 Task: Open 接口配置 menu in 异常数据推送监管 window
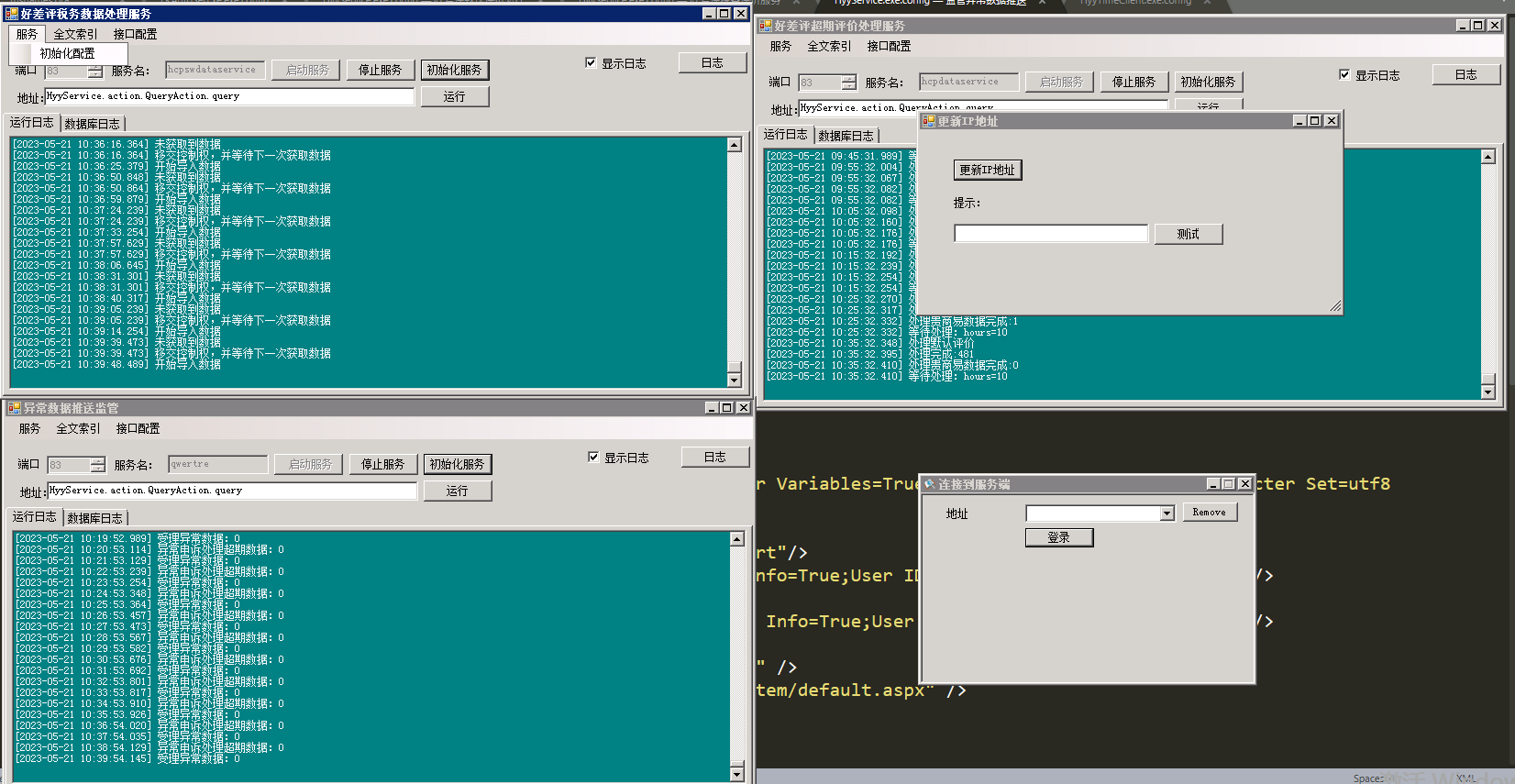click(138, 428)
